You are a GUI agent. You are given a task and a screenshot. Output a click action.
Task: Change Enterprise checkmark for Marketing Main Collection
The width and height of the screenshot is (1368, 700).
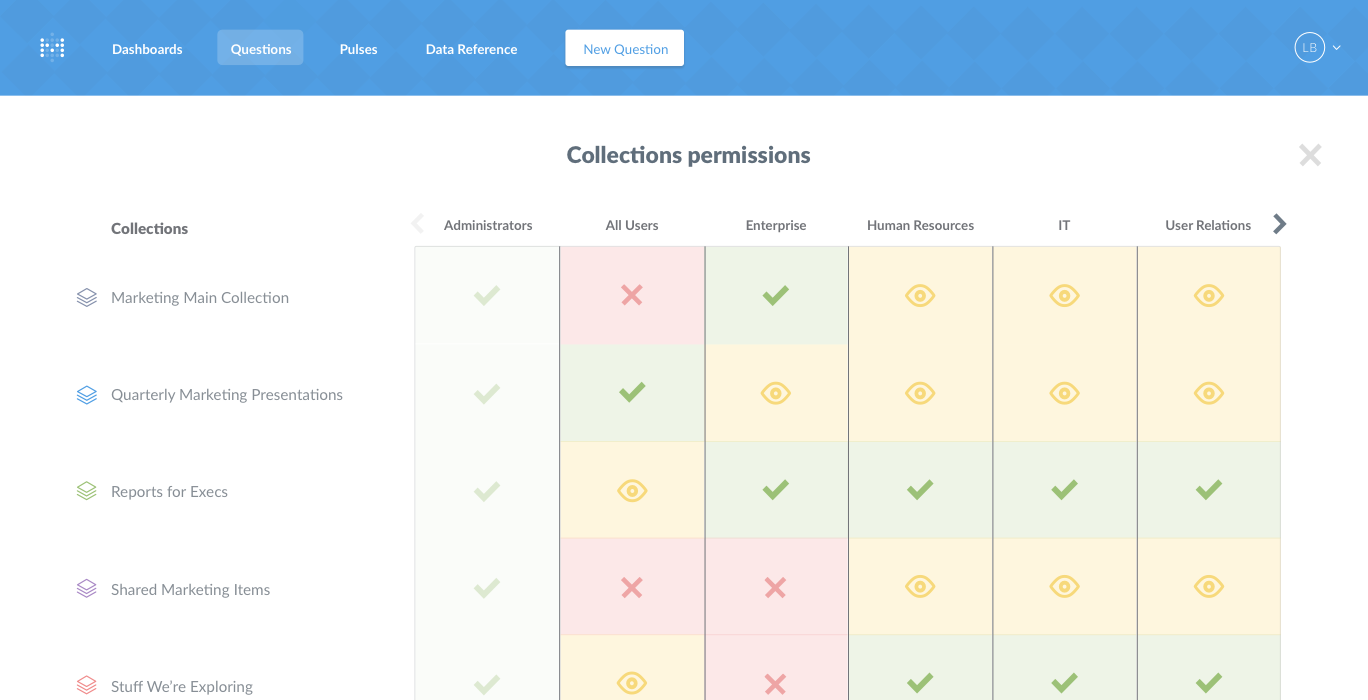coord(776,295)
